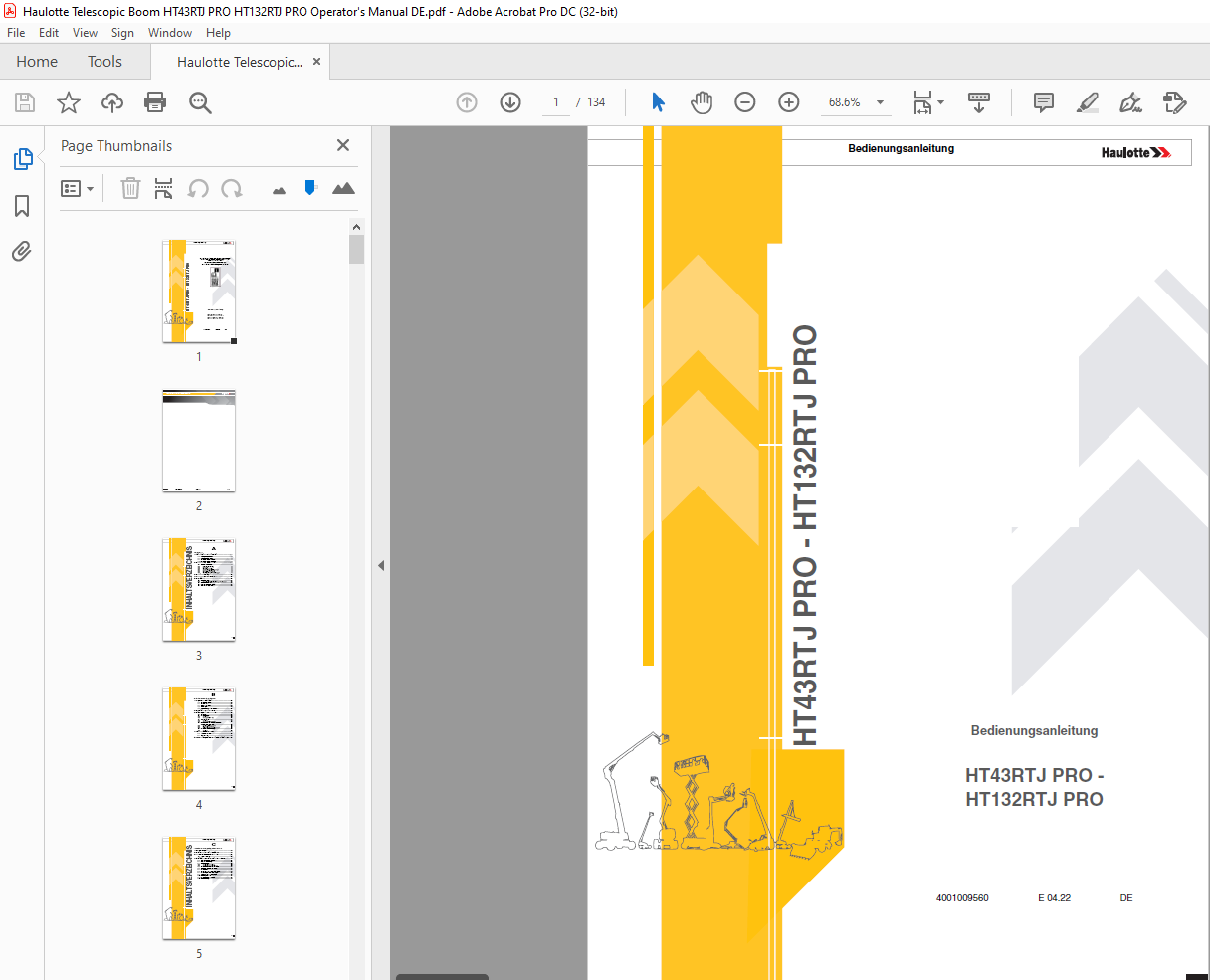Click the insert page break icon
Viewport: 1210px width, 980px height.
click(x=164, y=188)
